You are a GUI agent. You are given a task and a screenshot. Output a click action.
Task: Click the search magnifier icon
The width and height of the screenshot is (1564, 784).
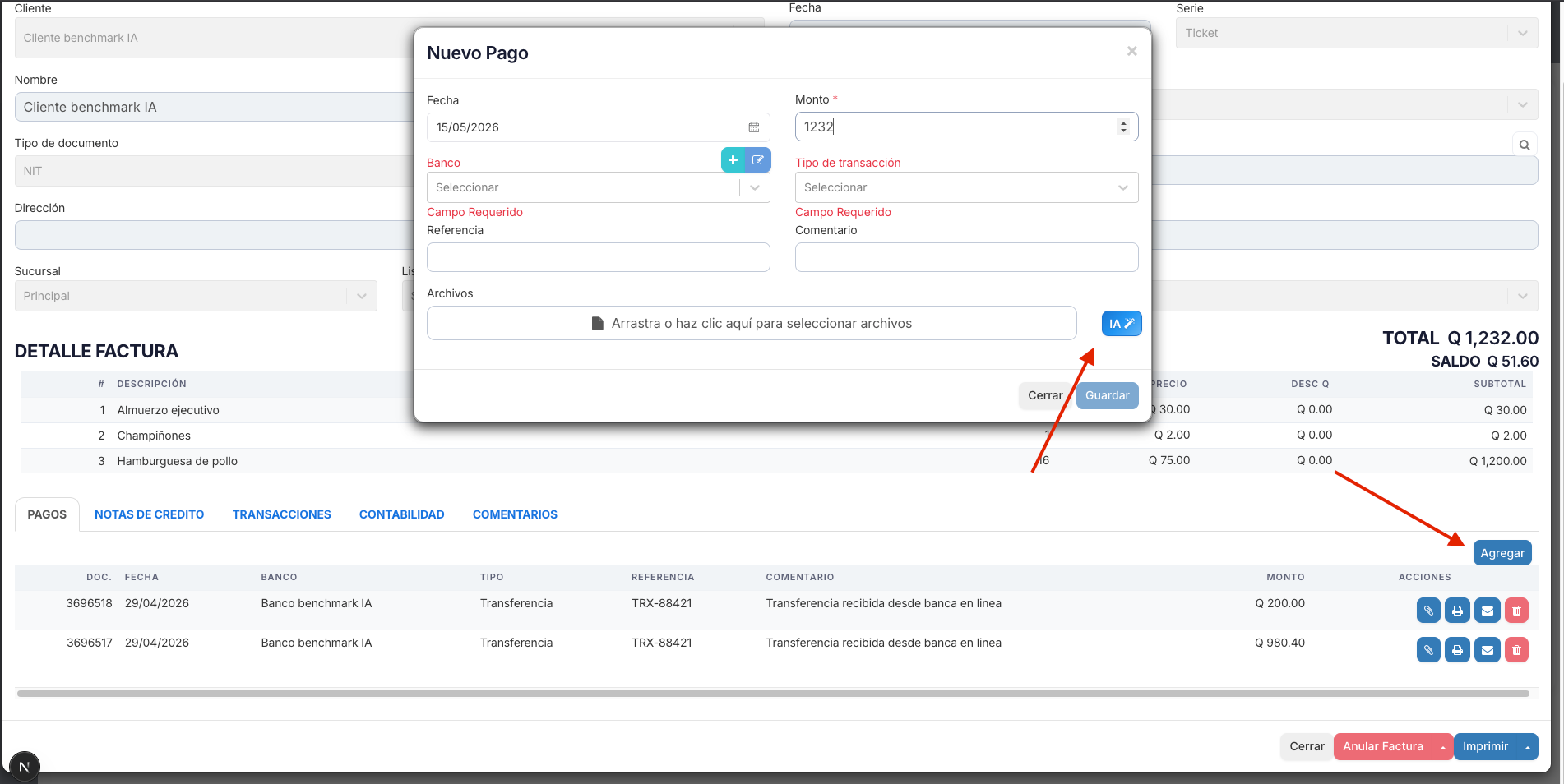tap(1525, 145)
